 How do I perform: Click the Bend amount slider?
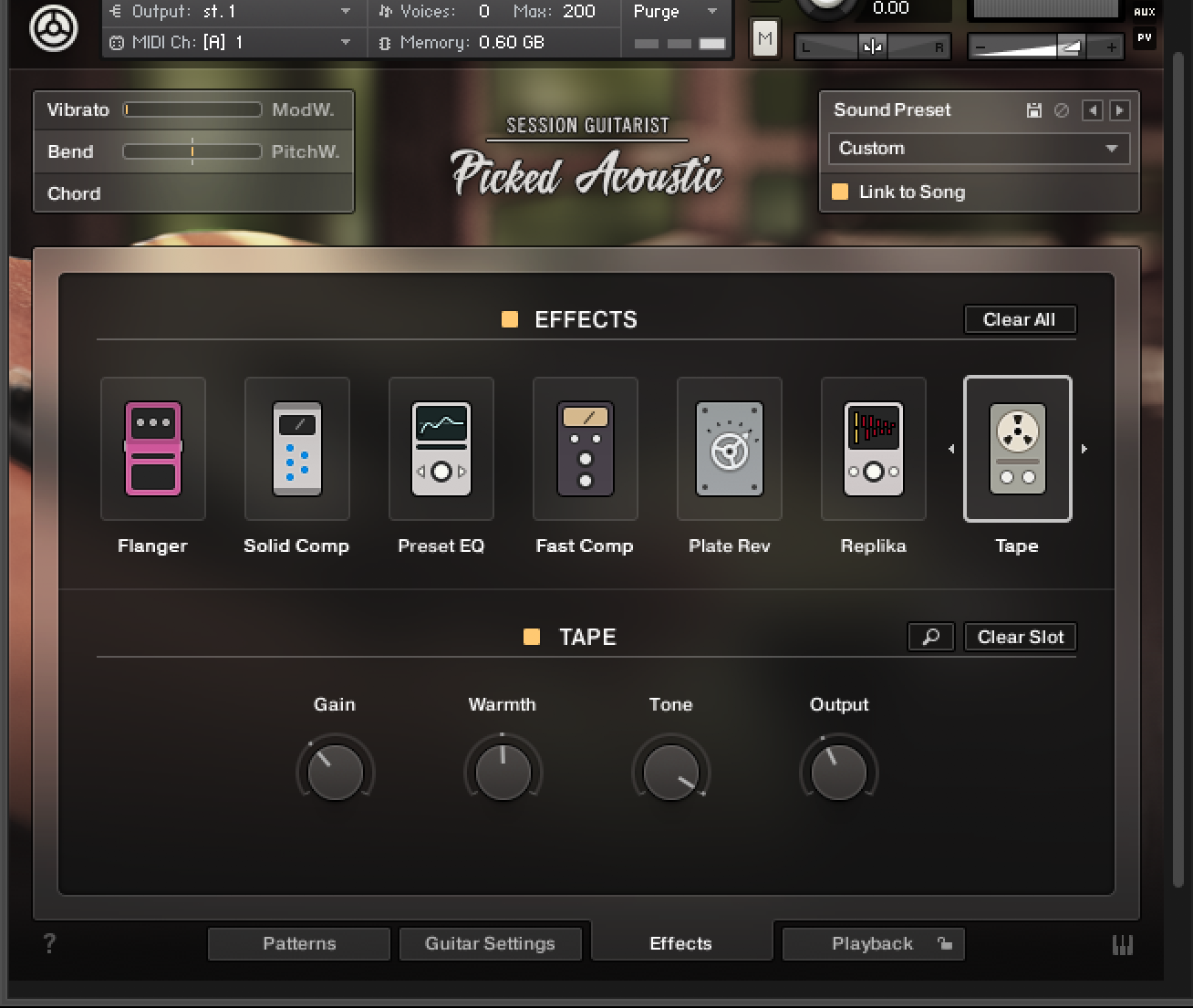click(x=192, y=151)
